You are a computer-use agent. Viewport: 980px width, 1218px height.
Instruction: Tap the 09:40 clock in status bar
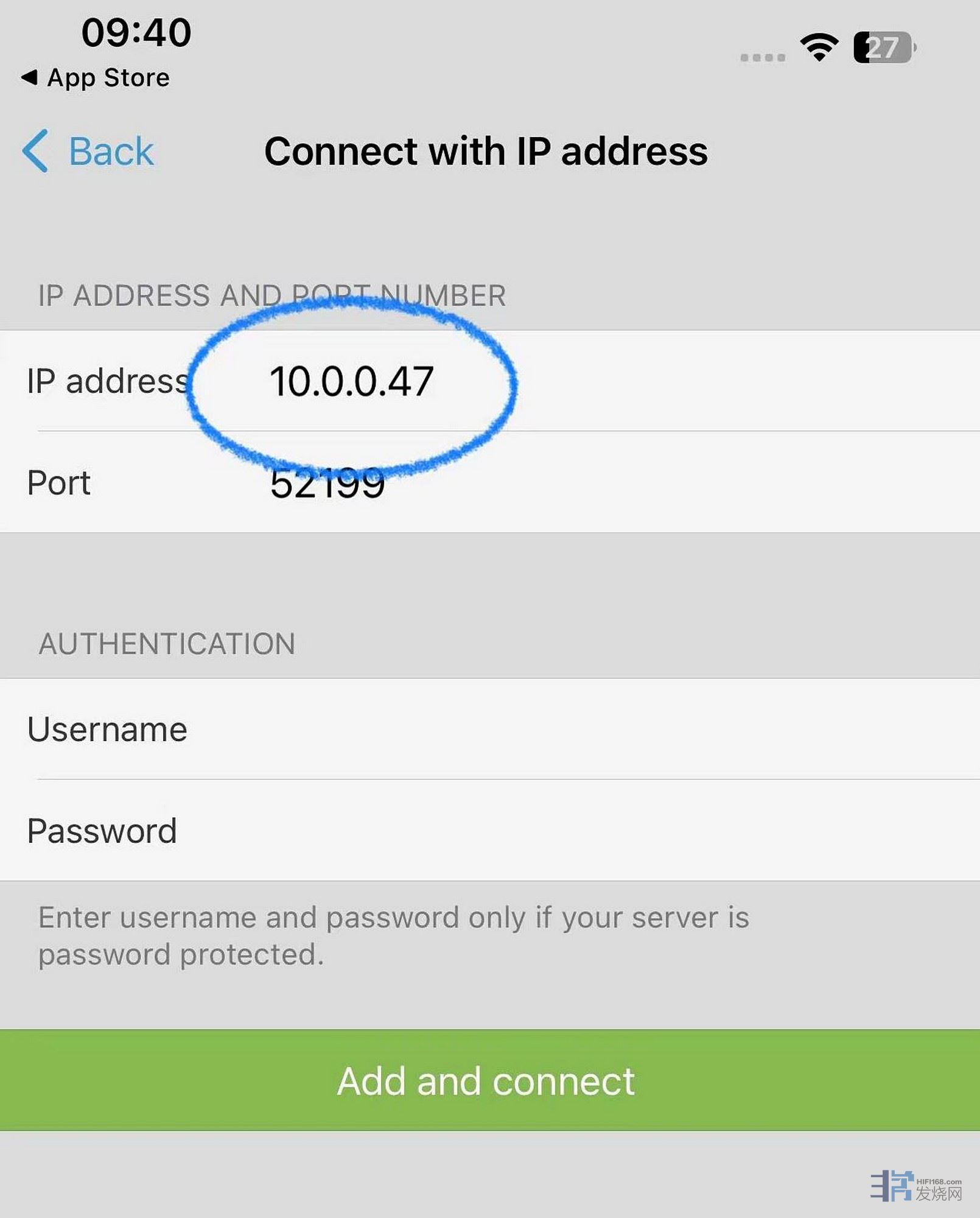point(136,32)
